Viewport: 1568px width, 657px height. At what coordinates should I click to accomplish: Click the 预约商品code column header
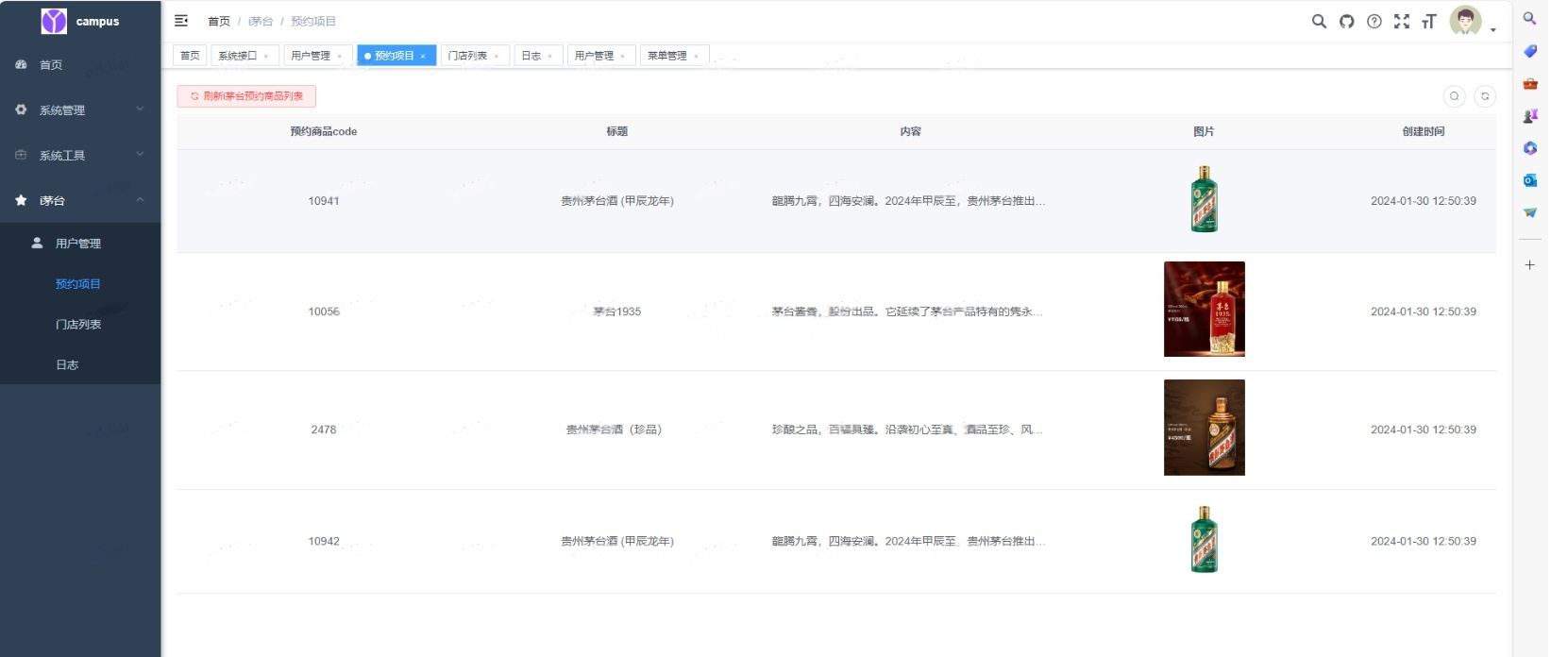point(324,132)
